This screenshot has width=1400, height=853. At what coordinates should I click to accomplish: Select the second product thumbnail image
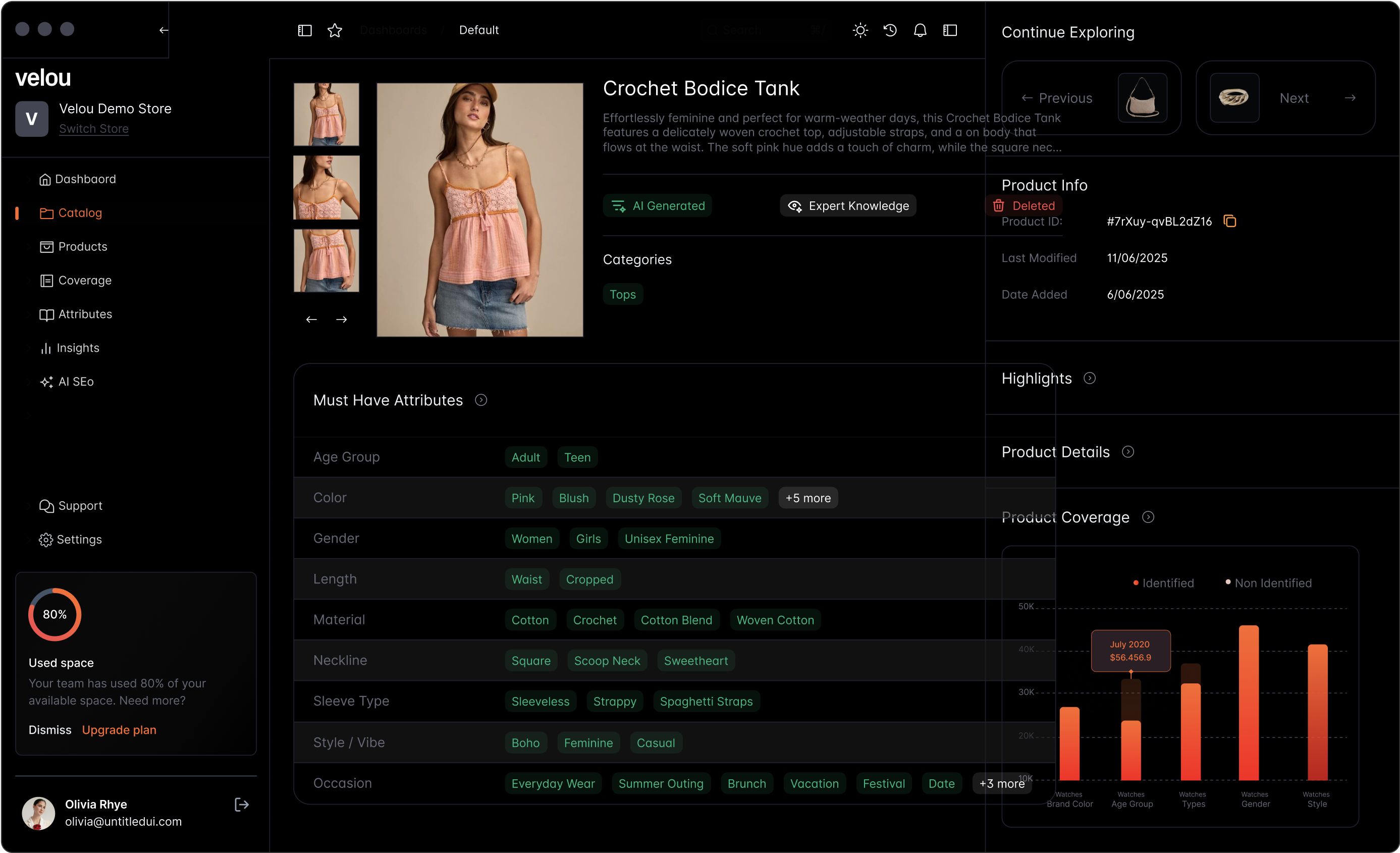[x=326, y=188]
